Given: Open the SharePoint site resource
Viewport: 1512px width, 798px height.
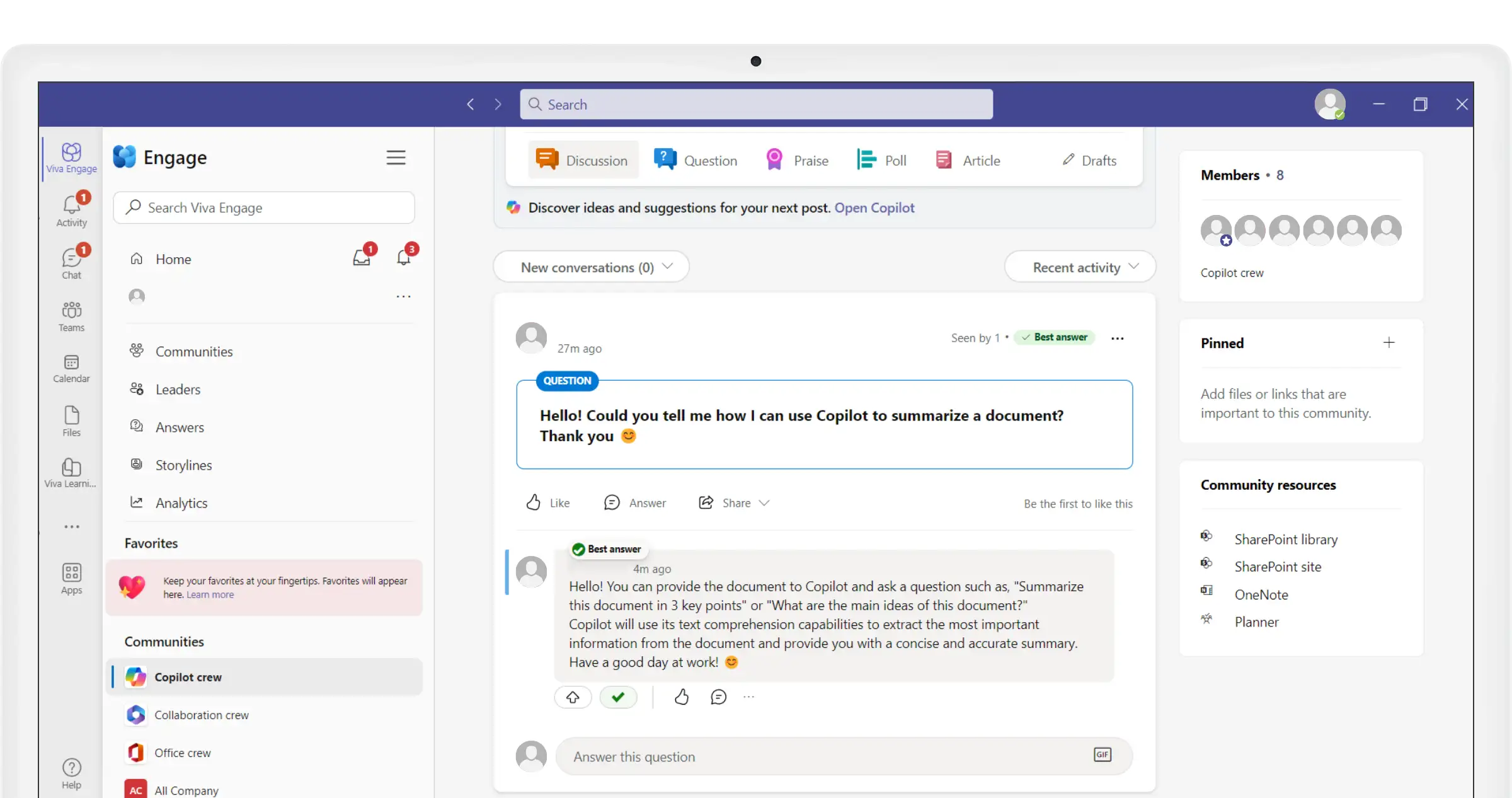Looking at the screenshot, I should click(1278, 566).
